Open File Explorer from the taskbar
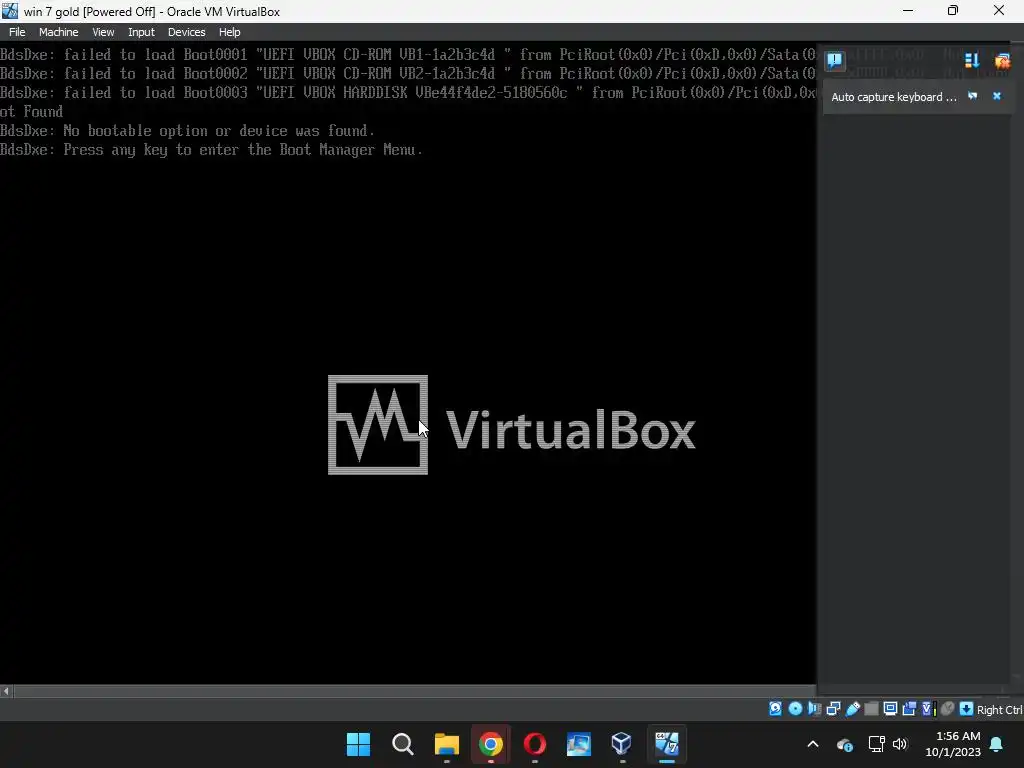 click(x=447, y=744)
